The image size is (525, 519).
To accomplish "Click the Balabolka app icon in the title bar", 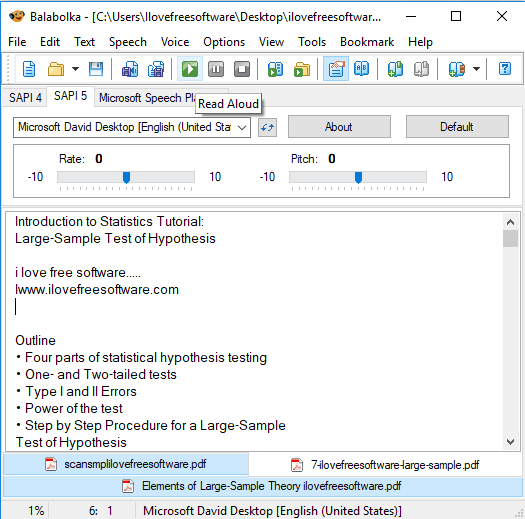I will pos(17,16).
